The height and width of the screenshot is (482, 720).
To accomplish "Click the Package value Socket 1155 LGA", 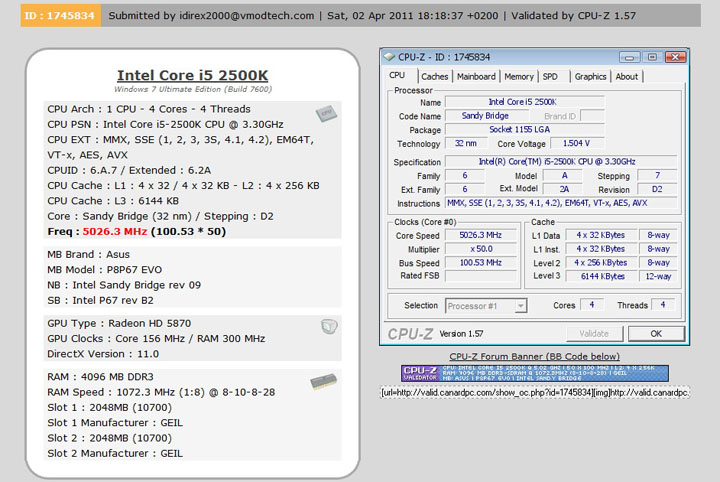I will (x=525, y=129).
